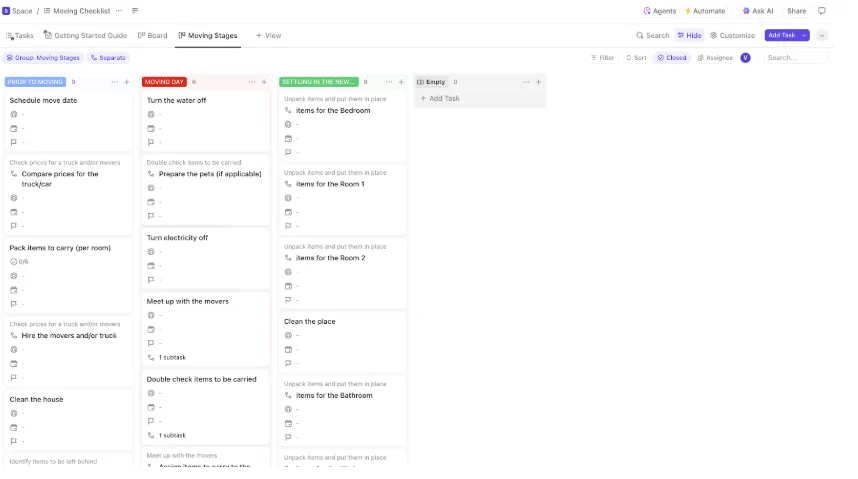Click the PRIOR TO MOVING status label

36,82
